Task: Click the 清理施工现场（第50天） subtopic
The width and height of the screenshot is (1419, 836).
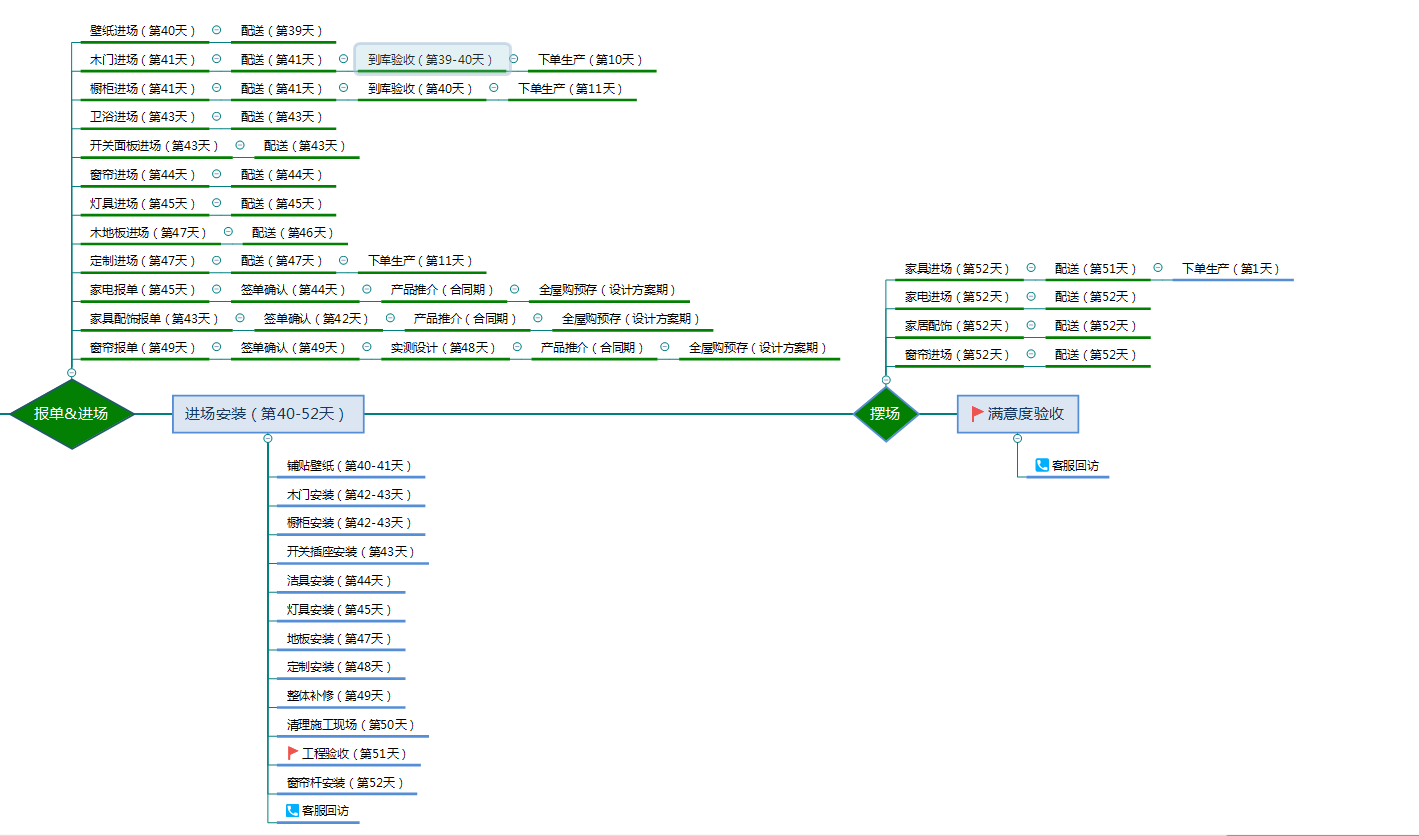Action: click(350, 724)
